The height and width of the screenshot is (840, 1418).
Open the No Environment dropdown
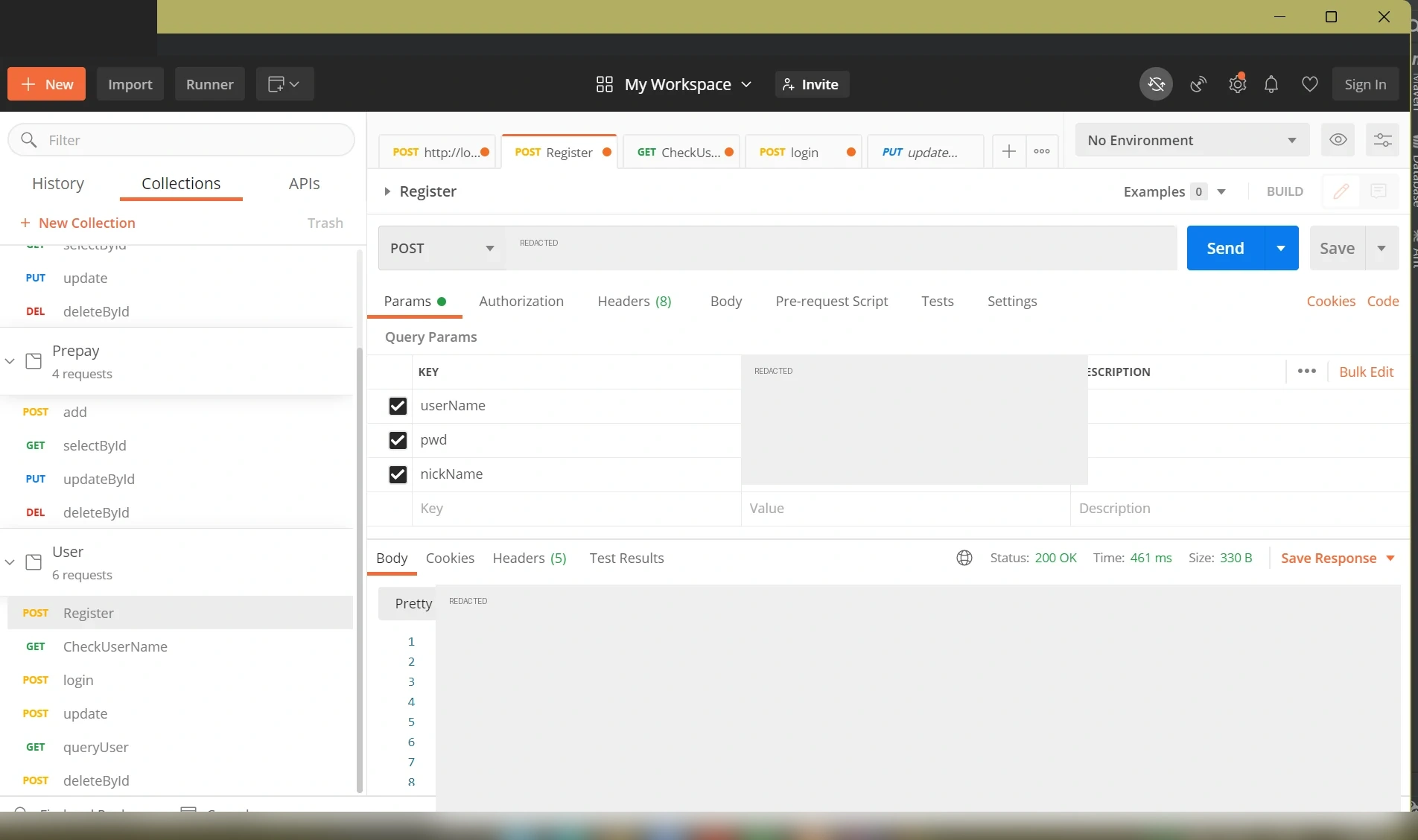point(1192,140)
